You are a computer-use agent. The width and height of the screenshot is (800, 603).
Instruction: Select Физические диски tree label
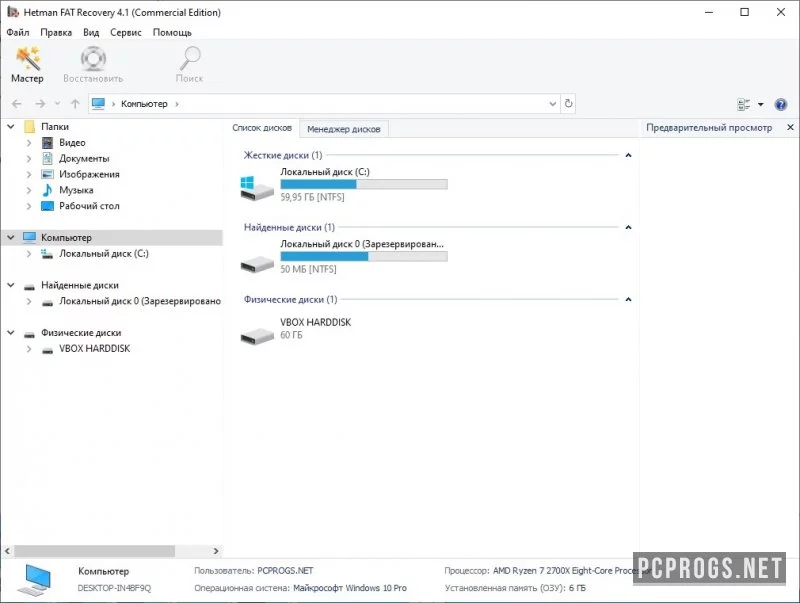(x=81, y=333)
